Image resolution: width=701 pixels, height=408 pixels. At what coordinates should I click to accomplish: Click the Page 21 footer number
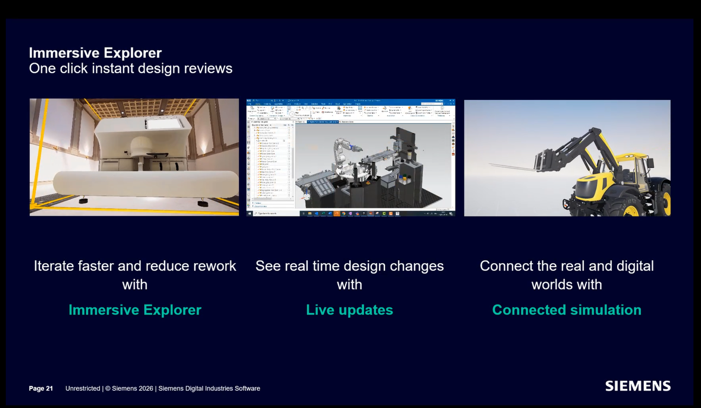coord(41,388)
